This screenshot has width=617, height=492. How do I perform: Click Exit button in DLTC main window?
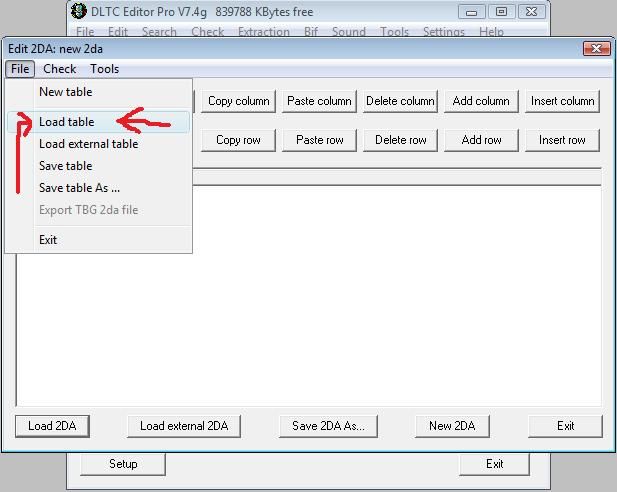coord(494,464)
